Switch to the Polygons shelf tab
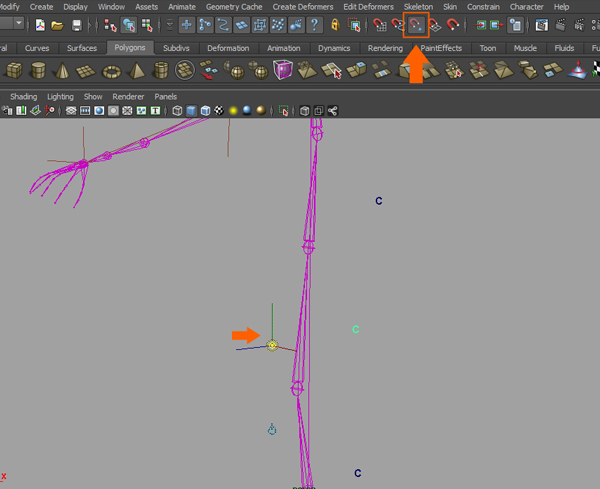 click(x=130, y=48)
